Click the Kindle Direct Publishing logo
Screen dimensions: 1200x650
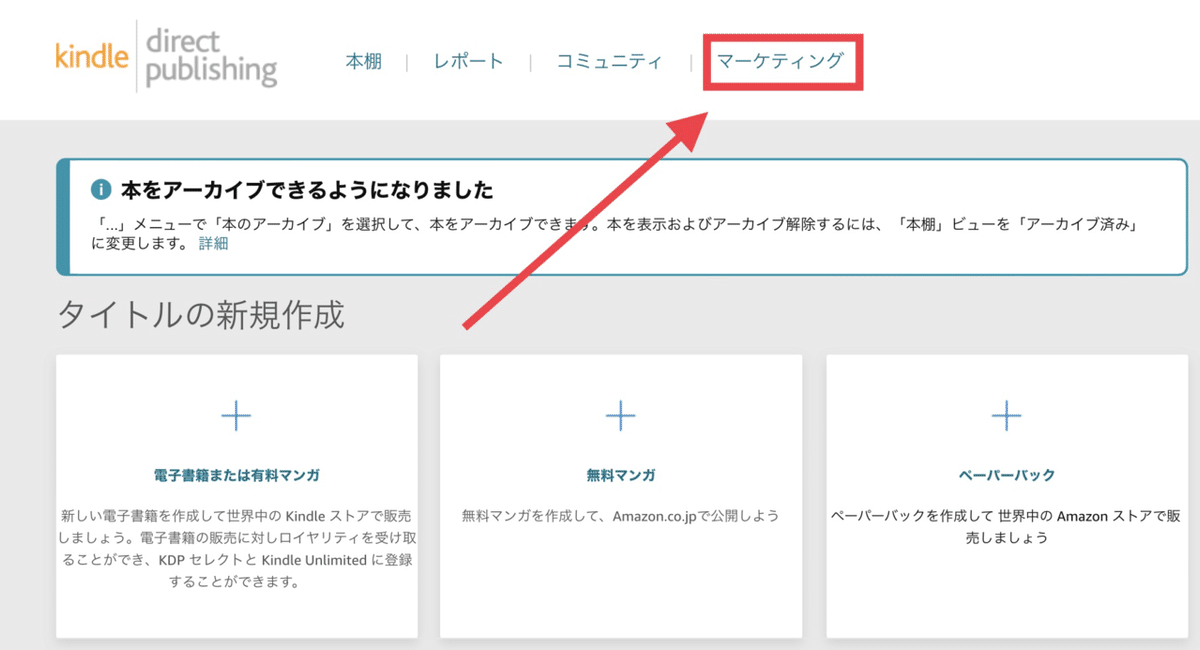[x=167, y=56]
